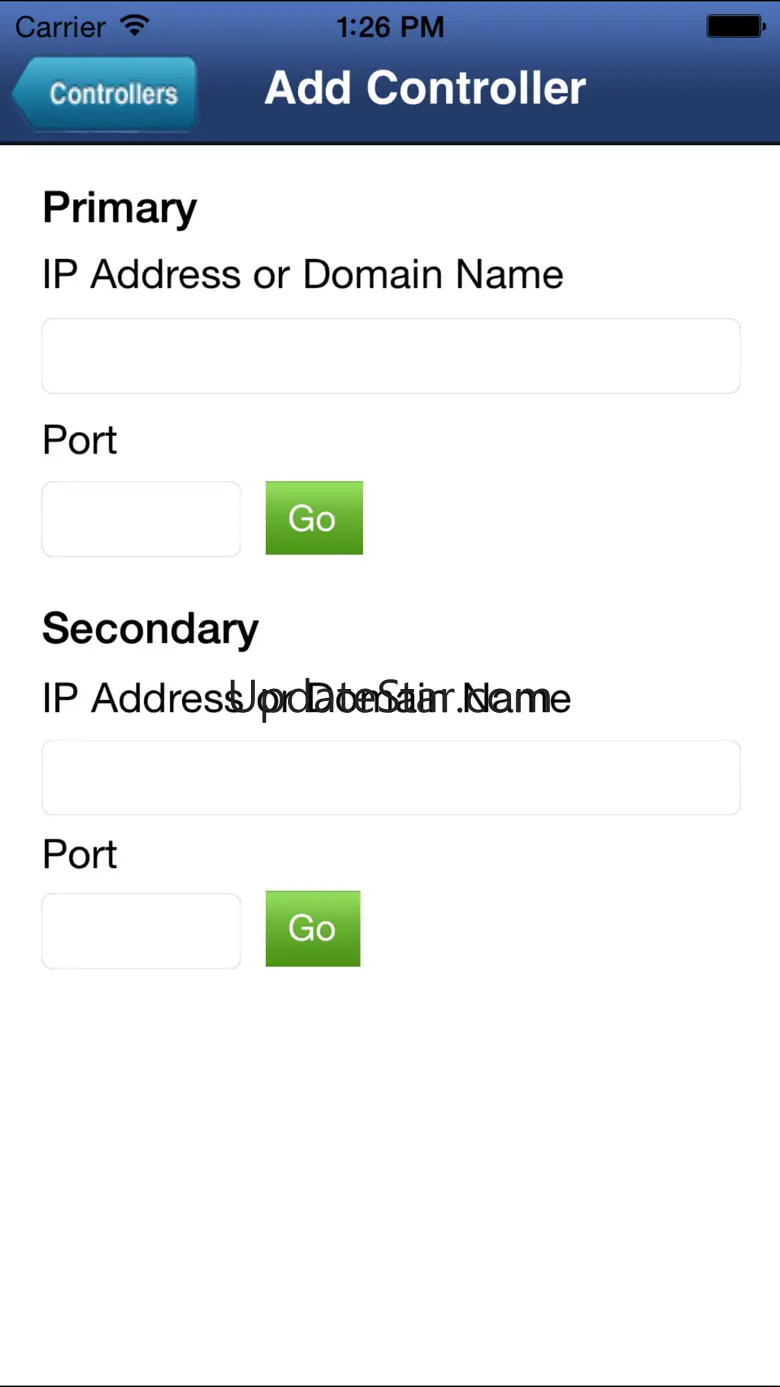Image resolution: width=780 pixels, height=1387 pixels.
Task: Tap the Port label under Secondary
Action: 80,855
